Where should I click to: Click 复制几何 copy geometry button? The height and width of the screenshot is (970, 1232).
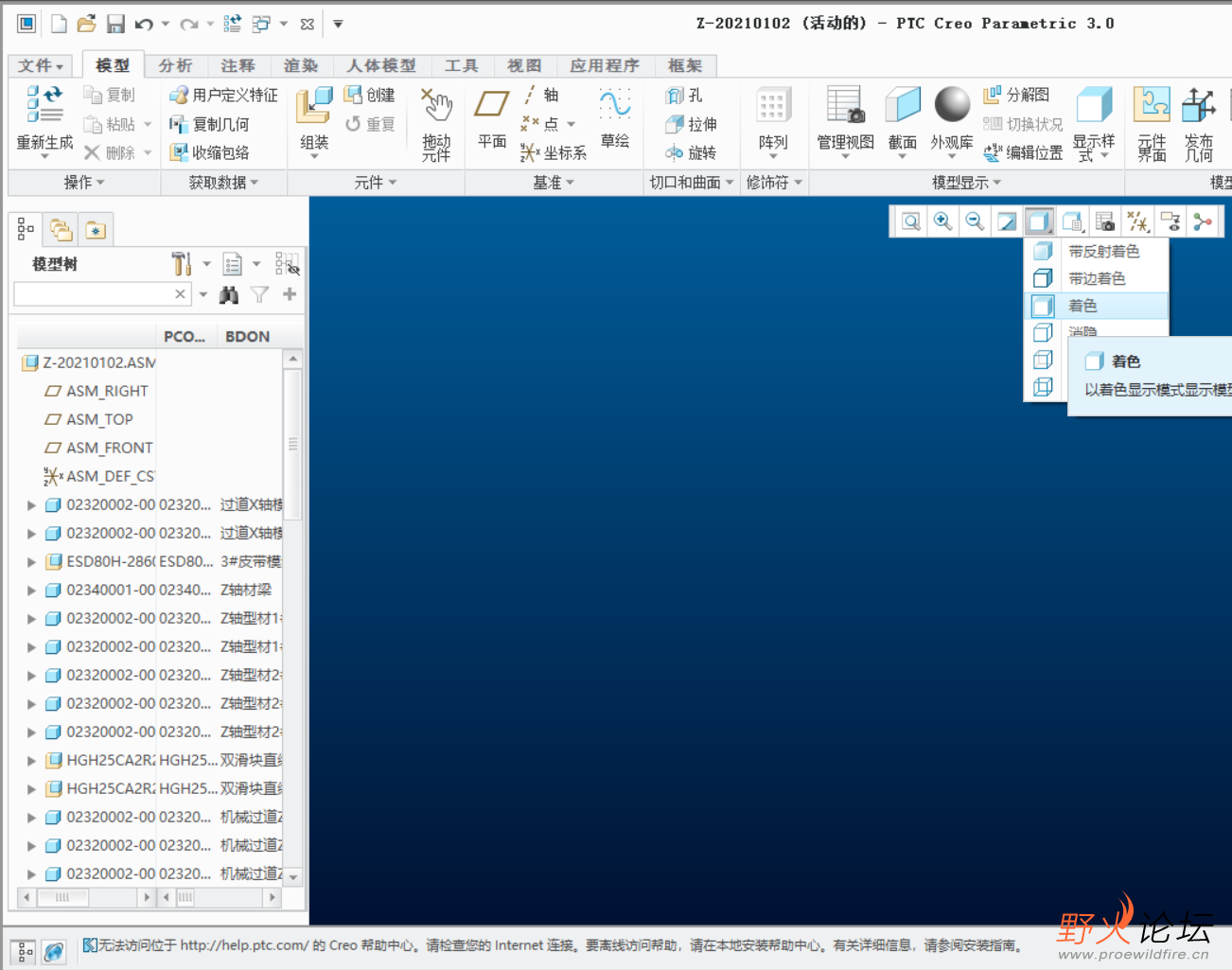click(209, 124)
